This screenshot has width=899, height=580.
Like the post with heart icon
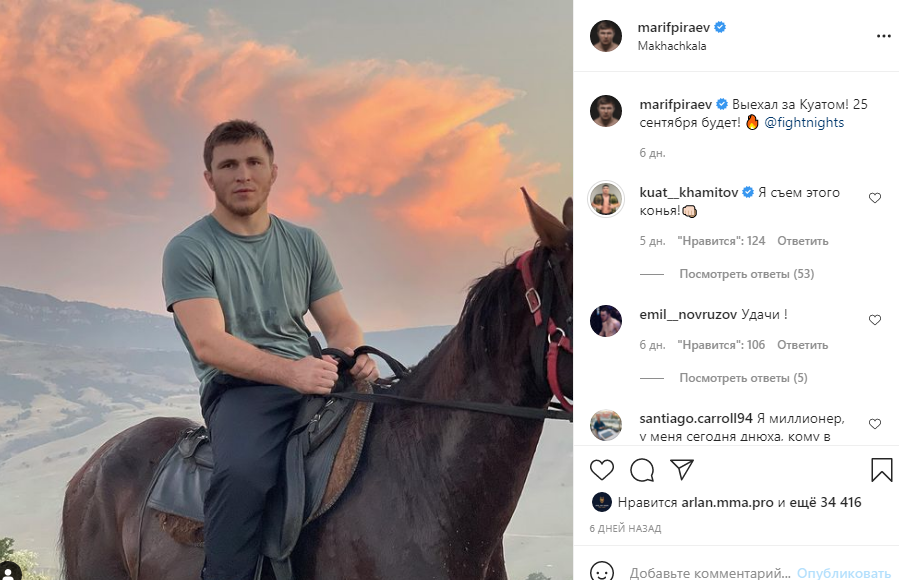point(602,470)
